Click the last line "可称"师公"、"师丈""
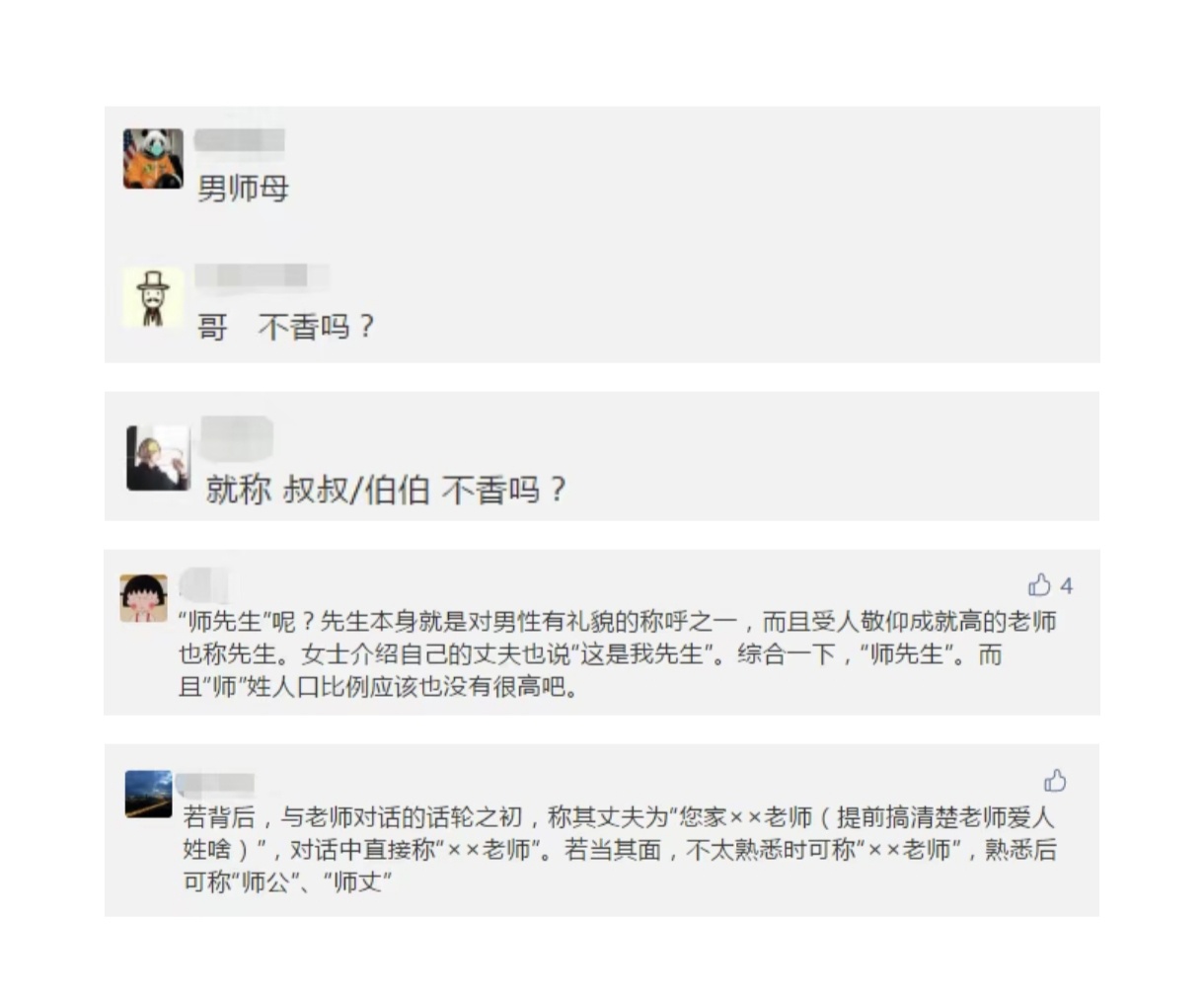The height and width of the screenshot is (994, 1204). click(287, 880)
